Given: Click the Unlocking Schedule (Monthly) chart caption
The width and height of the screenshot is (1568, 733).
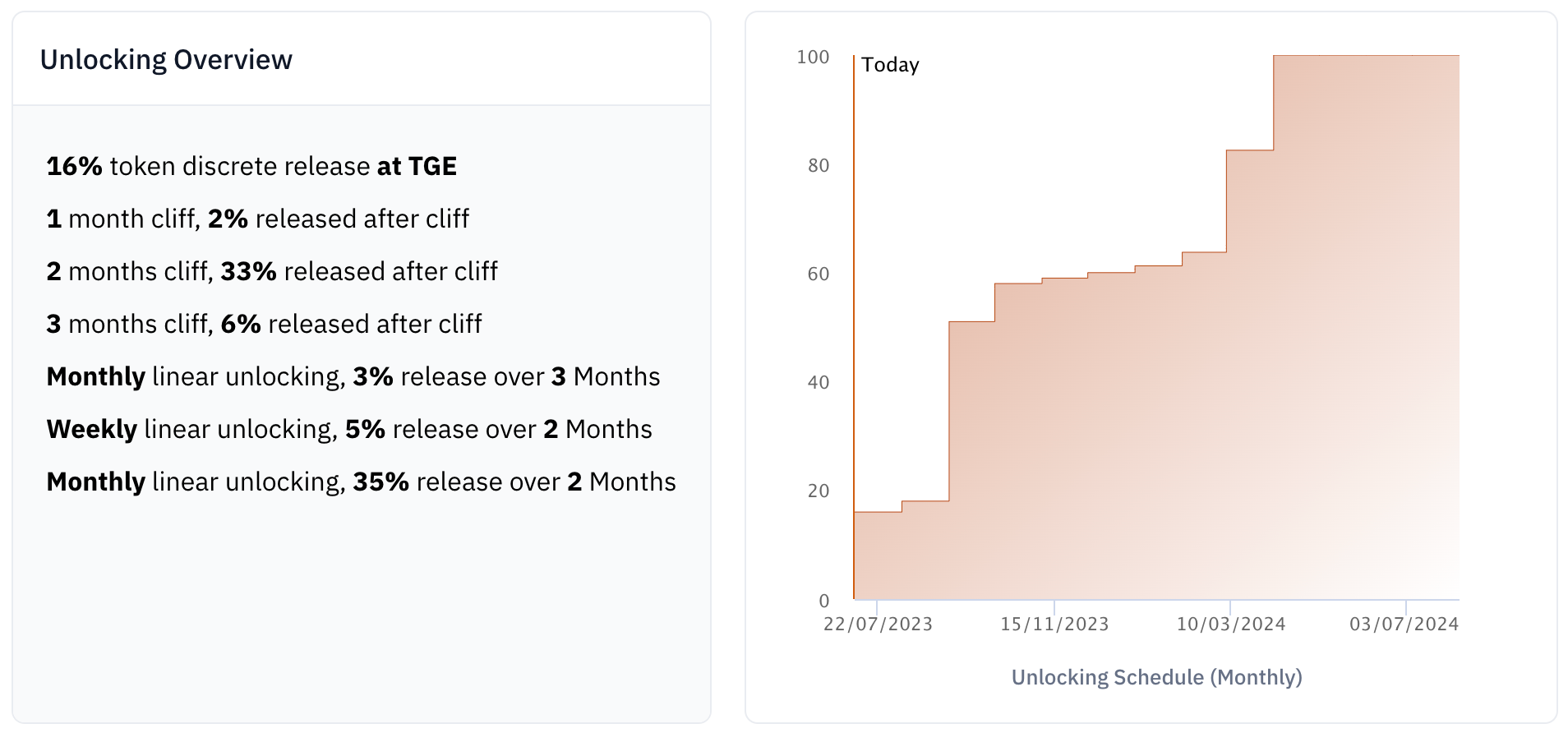Looking at the screenshot, I should (1156, 677).
